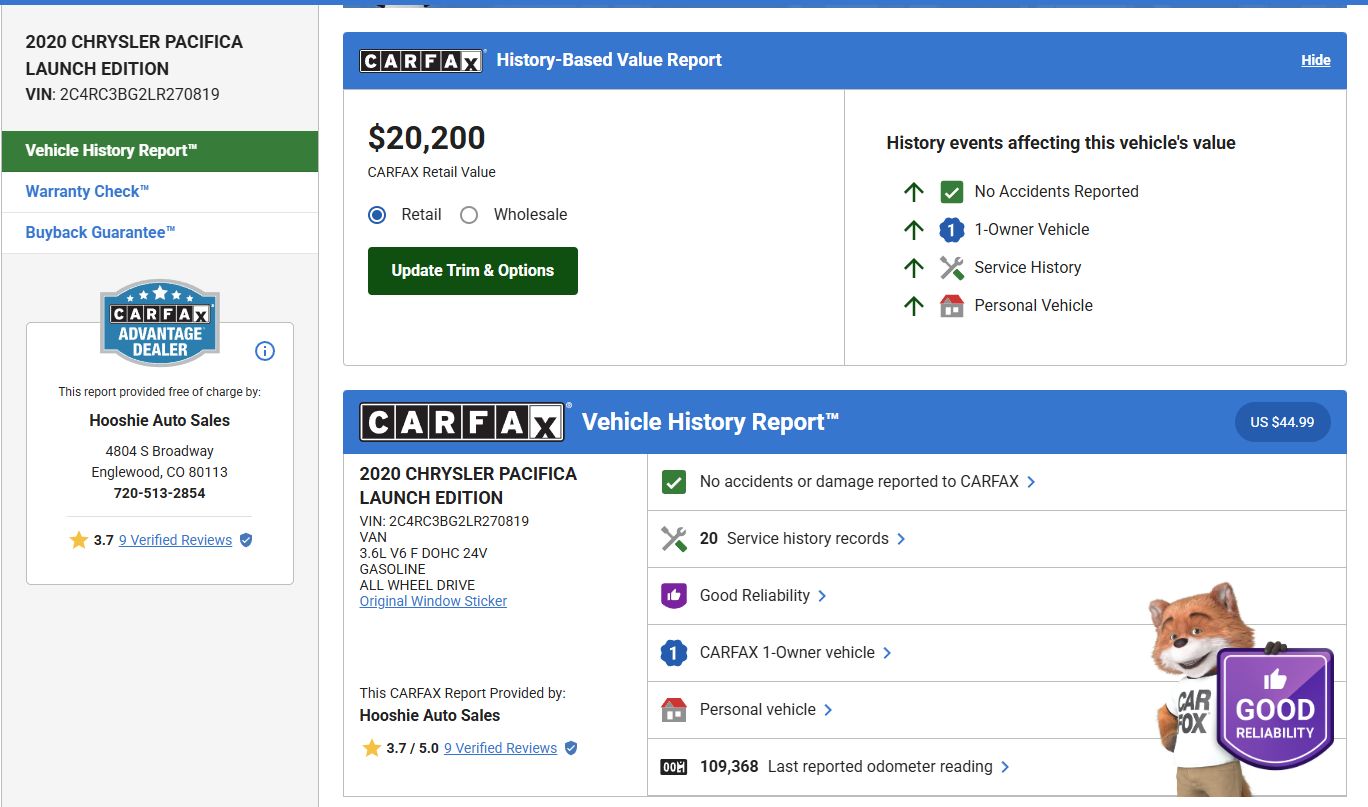Select the Wholesale value radio button
Image resolution: width=1368 pixels, height=807 pixels.
469,215
